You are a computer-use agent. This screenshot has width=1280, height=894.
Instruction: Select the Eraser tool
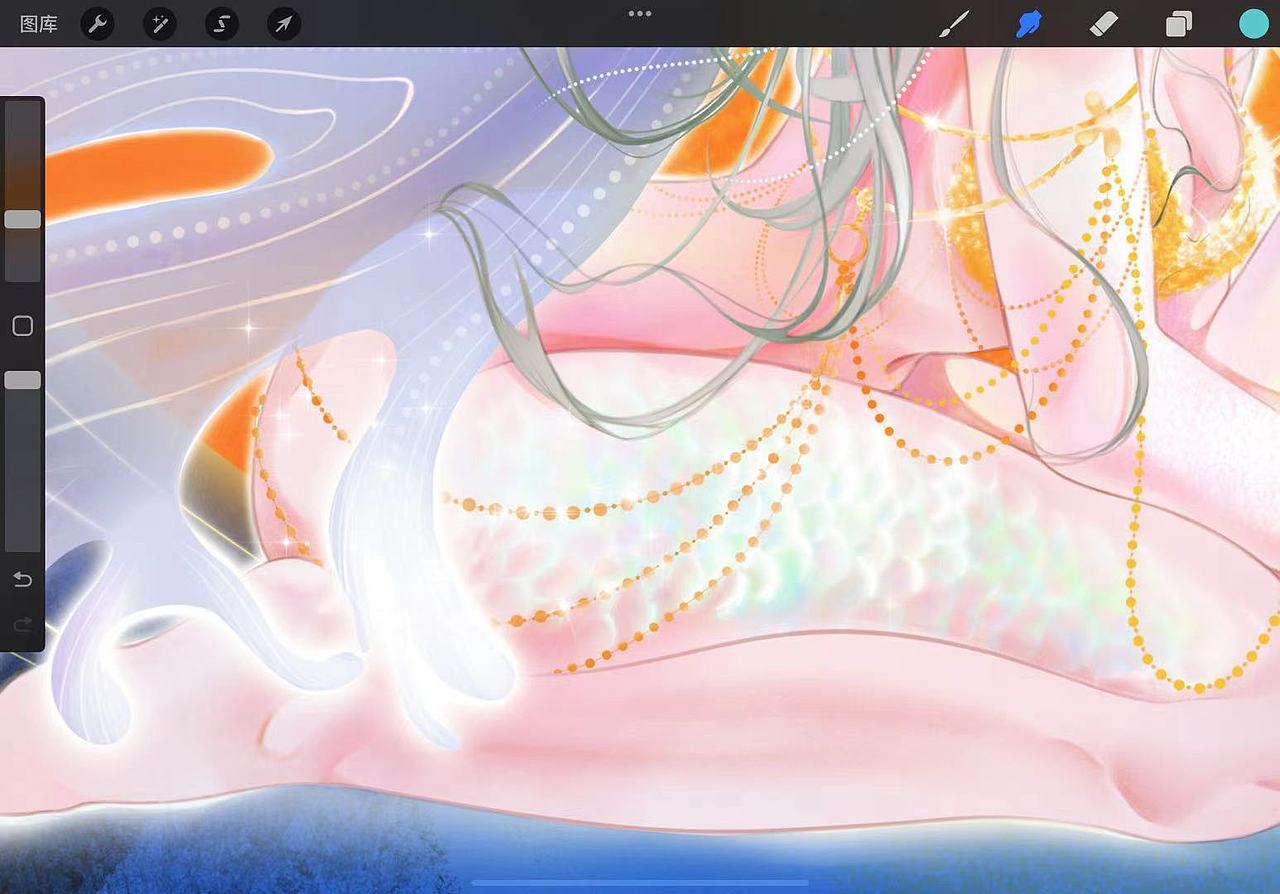pos(1103,24)
